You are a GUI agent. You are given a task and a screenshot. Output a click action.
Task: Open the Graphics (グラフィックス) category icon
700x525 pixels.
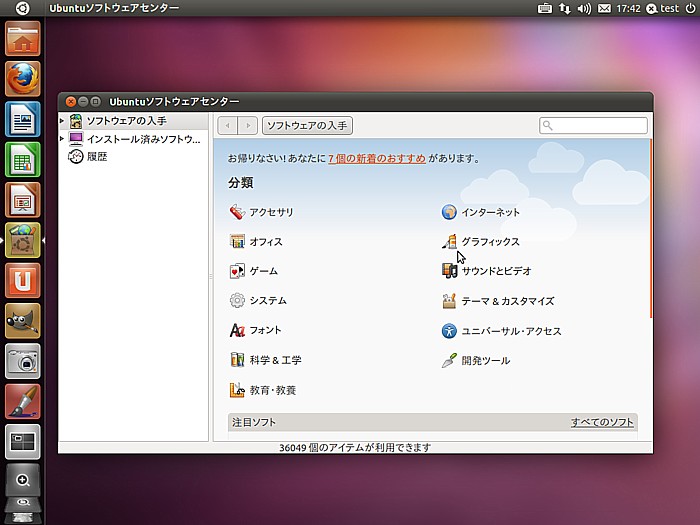click(449, 242)
